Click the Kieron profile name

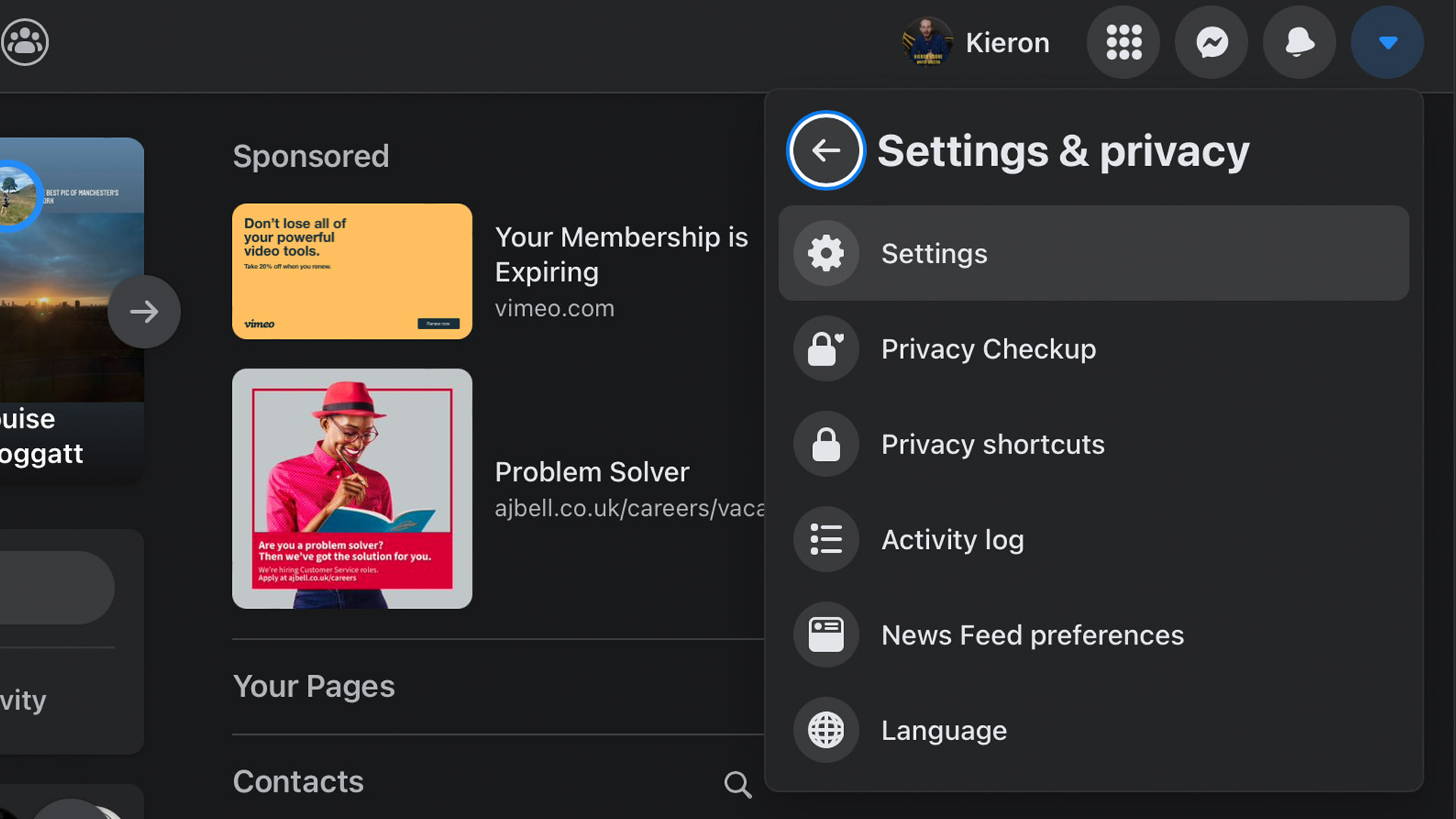tap(1007, 42)
